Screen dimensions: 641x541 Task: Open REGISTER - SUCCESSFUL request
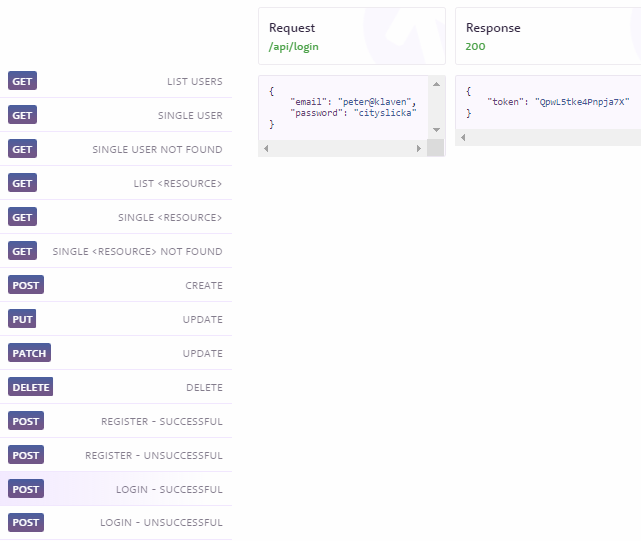(x=116, y=420)
